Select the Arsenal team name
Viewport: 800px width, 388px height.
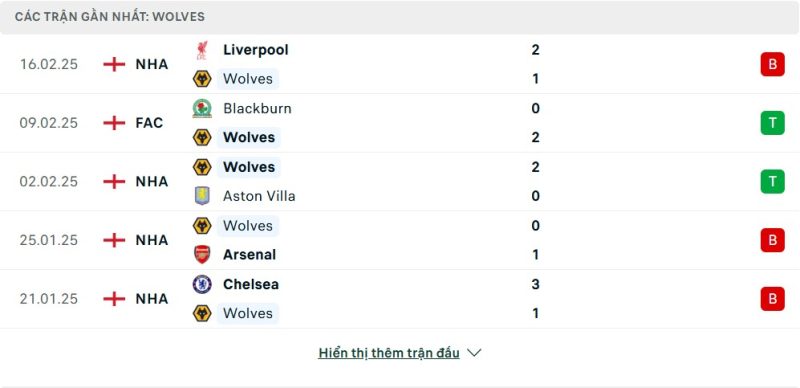[x=249, y=255]
